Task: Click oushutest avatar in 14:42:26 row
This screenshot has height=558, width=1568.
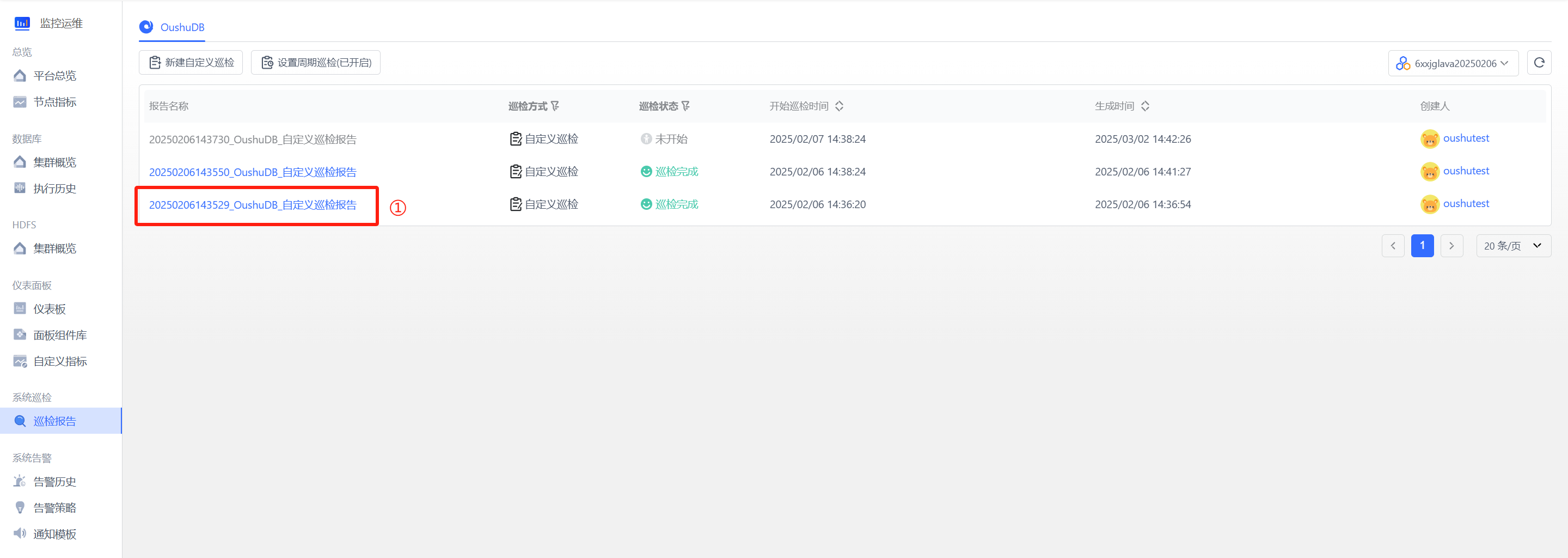Action: pyautogui.click(x=1429, y=139)
